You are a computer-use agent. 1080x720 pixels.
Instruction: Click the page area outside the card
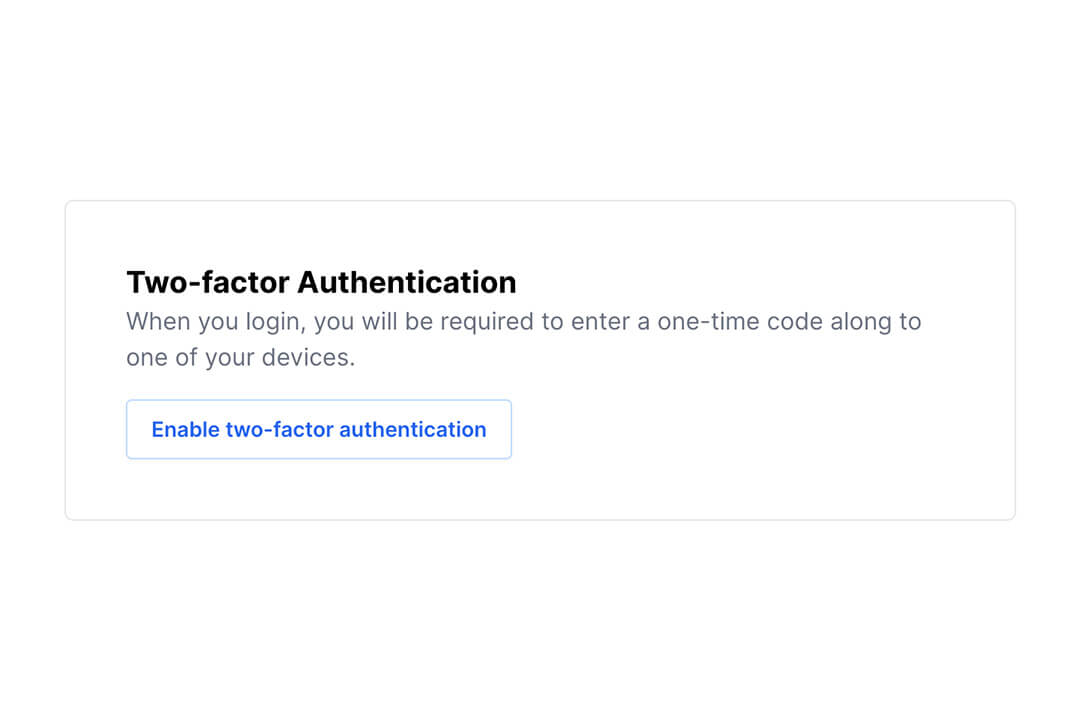[x=540, y=630]
